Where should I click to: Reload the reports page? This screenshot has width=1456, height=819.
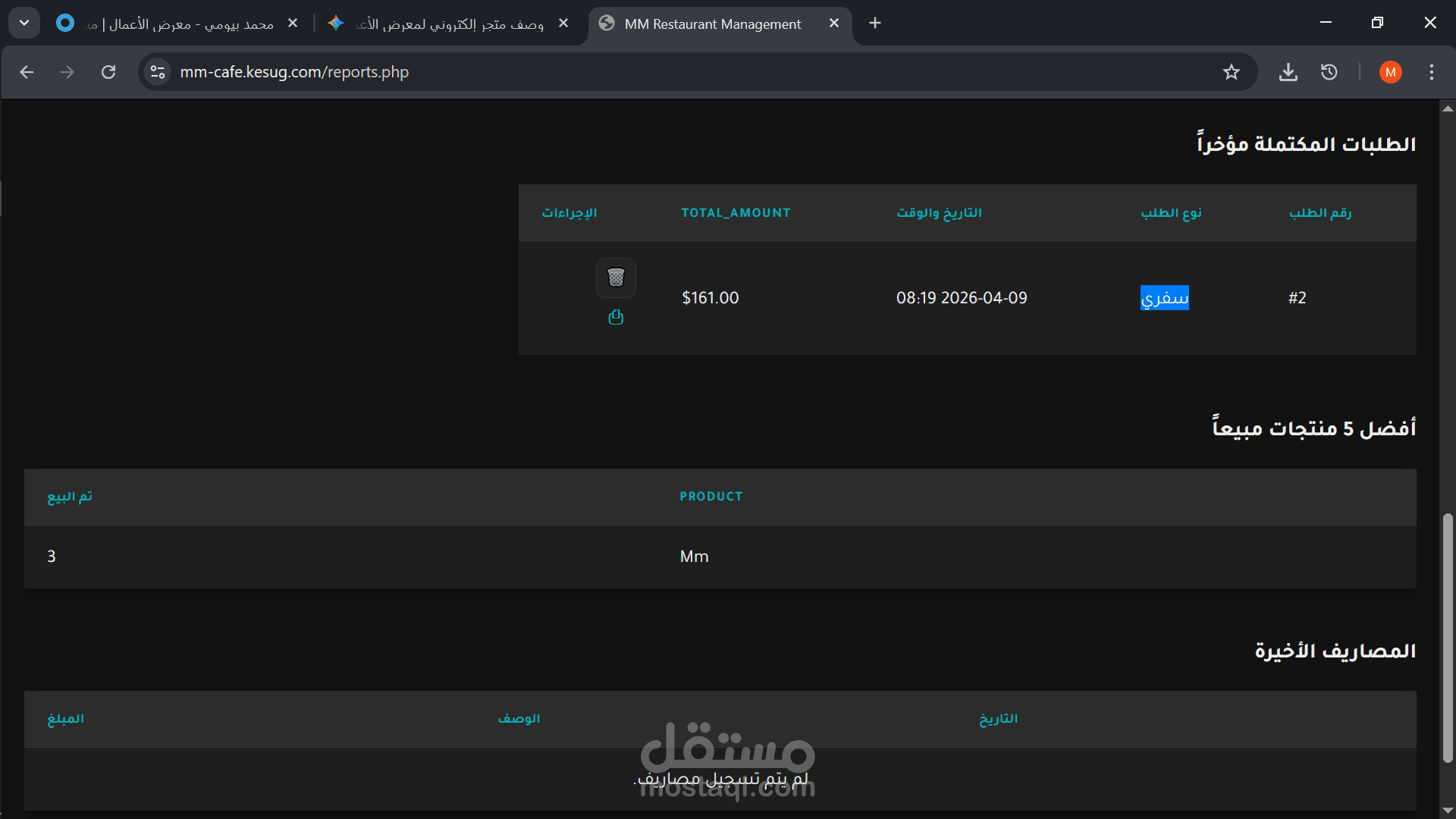108,72
